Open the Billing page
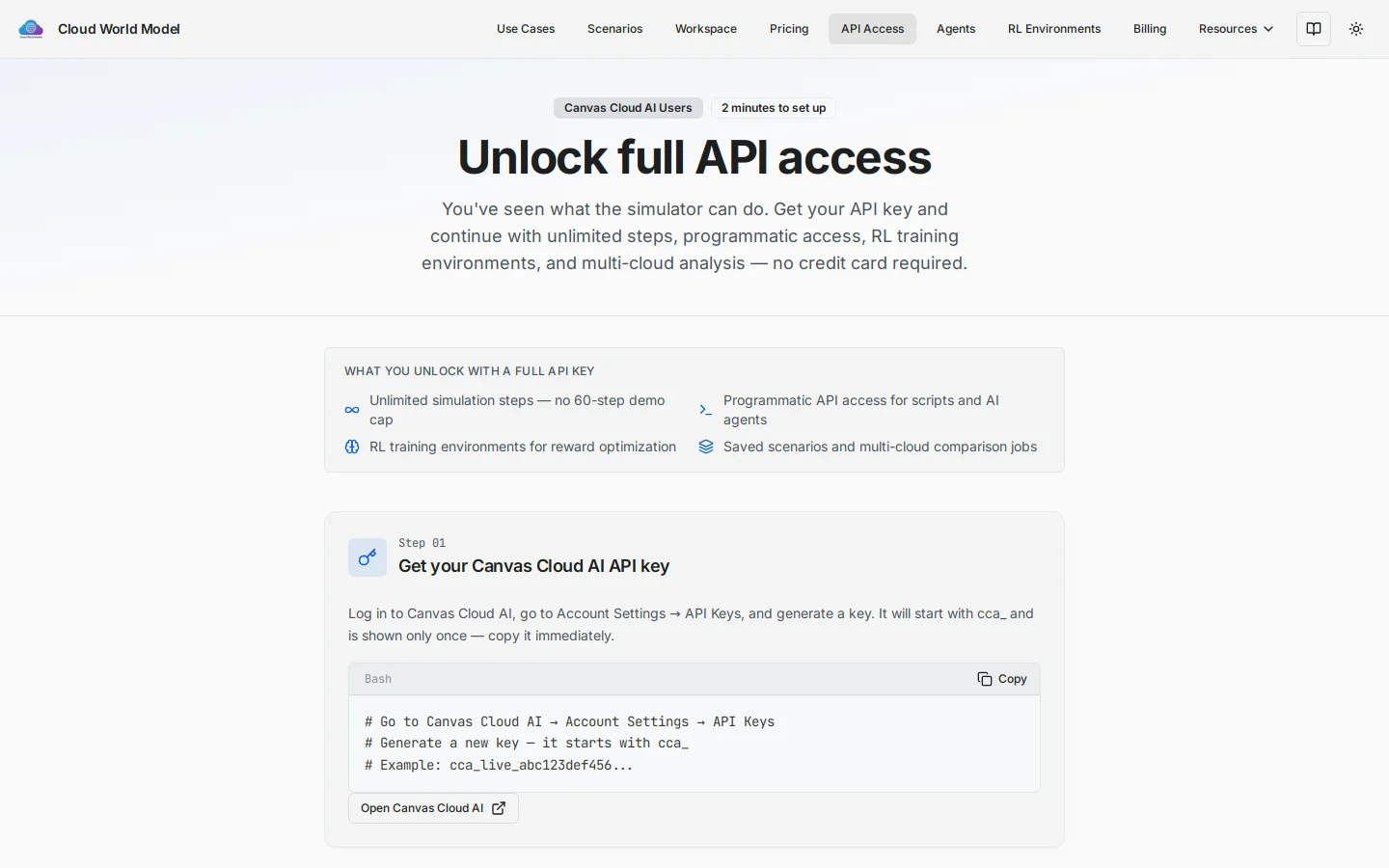This screenshot has height=868, width=1389. pyautogui.click(x=1150, y=29)
